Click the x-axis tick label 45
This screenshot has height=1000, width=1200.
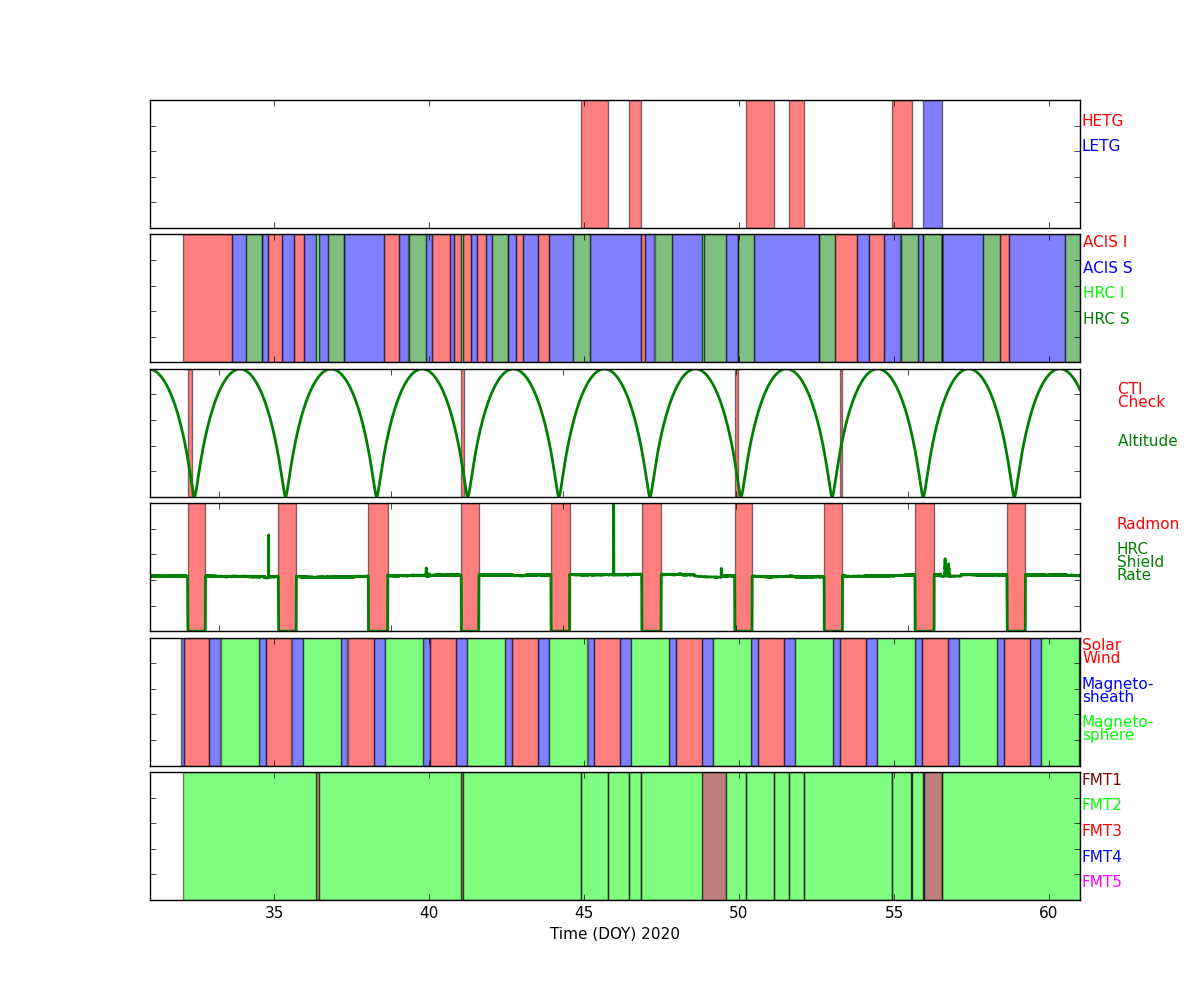pyautogui.click(x=584, y=913)
